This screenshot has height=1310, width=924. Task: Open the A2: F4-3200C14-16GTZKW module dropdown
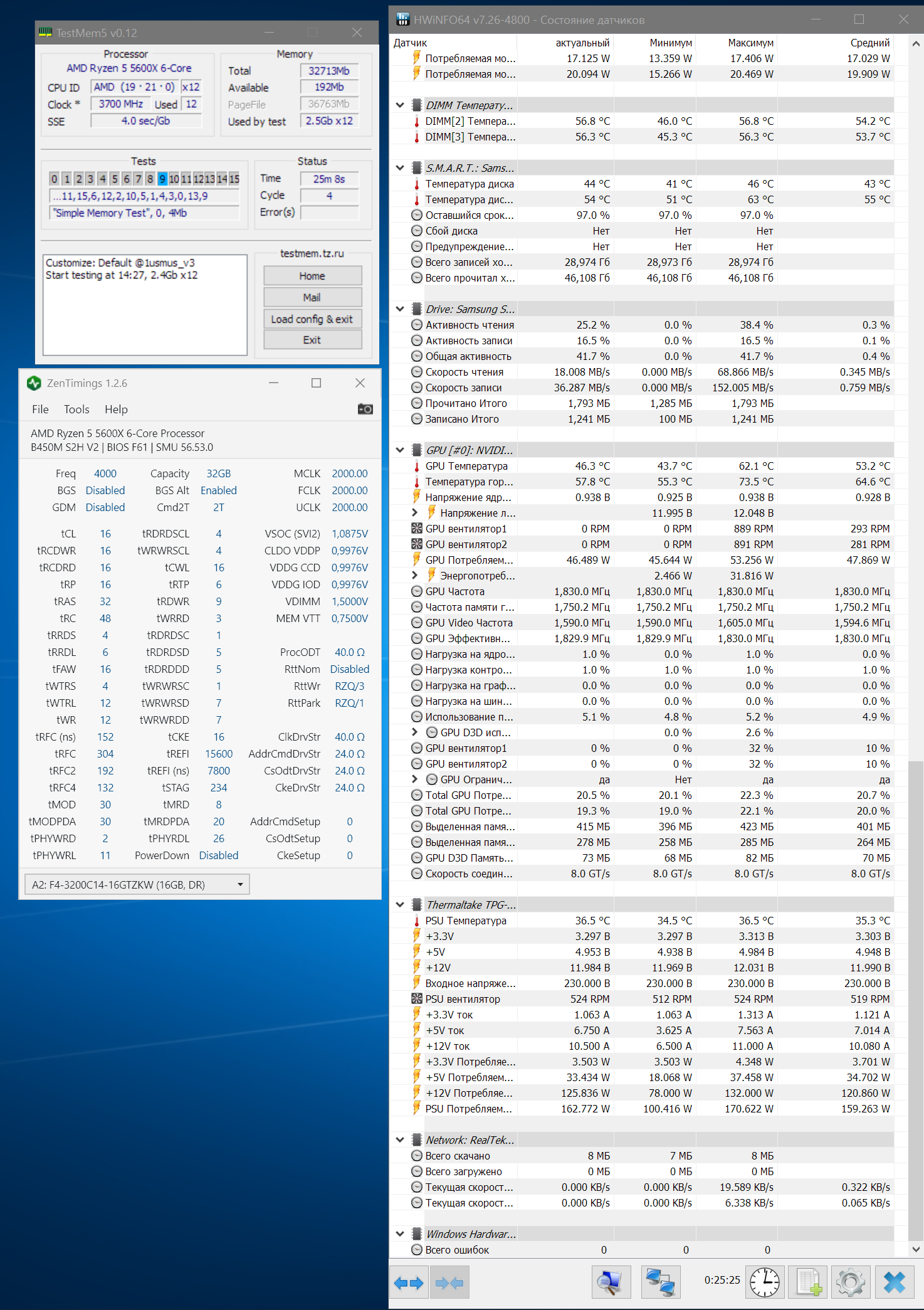point(137,885)
